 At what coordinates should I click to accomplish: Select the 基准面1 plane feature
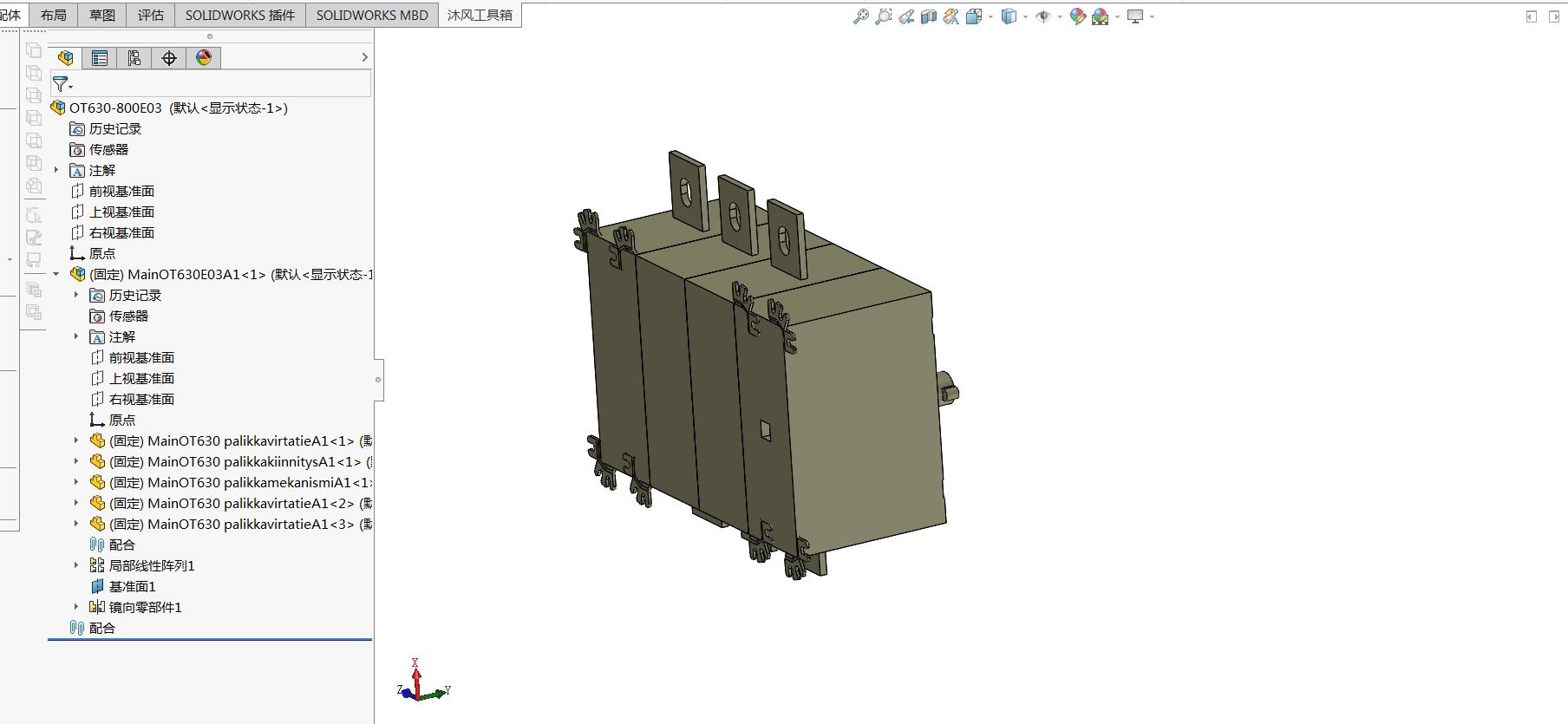point(122,586)
